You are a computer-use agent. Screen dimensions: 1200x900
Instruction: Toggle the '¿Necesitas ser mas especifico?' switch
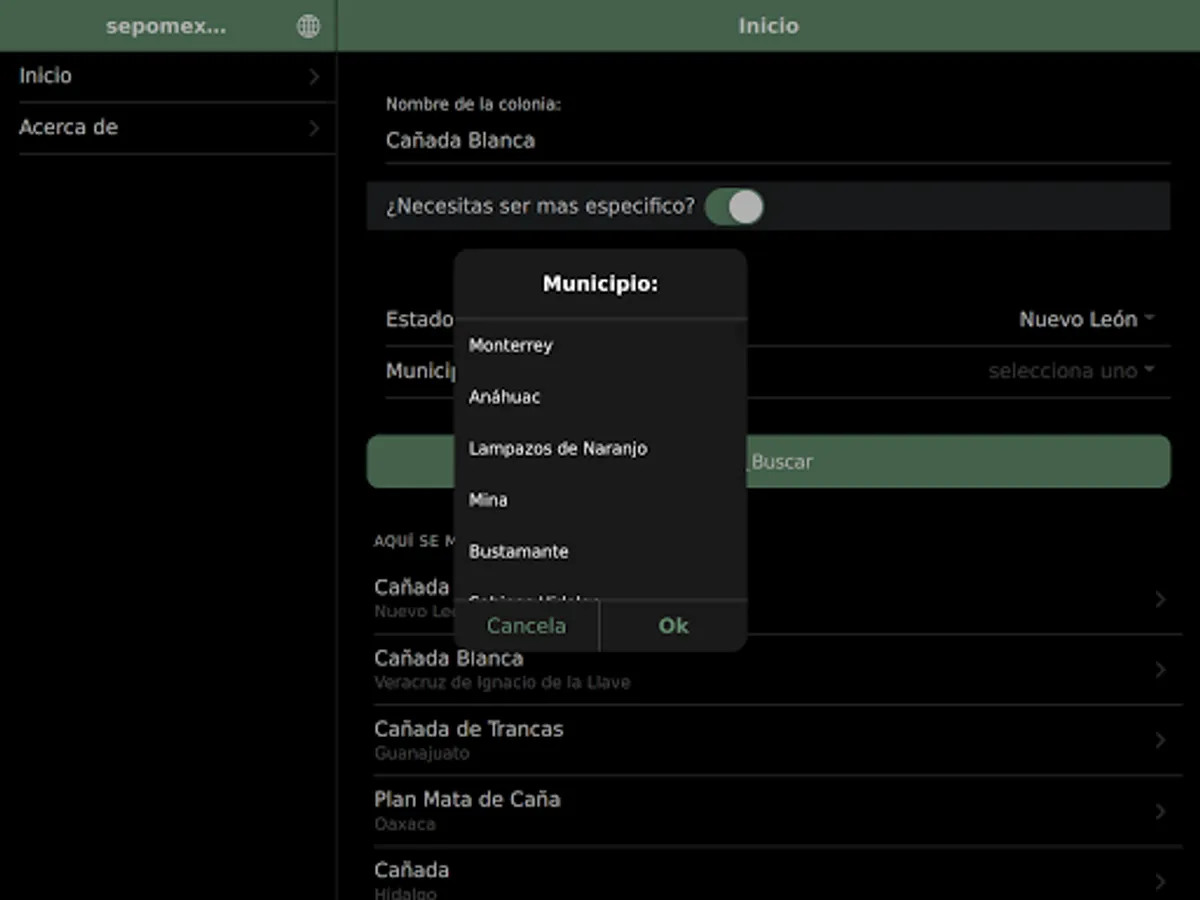734,207
